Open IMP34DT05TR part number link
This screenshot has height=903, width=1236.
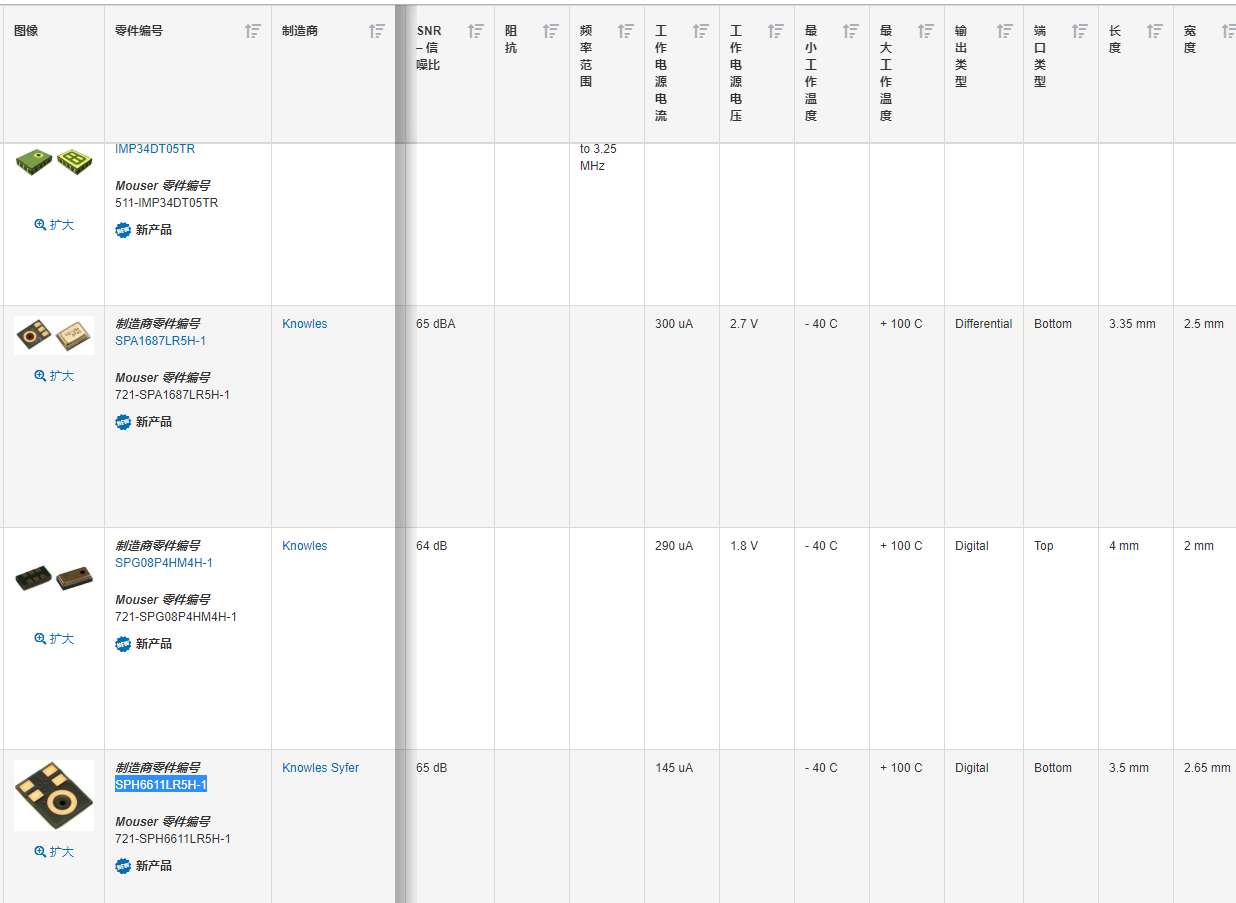(x=155, y=149)
